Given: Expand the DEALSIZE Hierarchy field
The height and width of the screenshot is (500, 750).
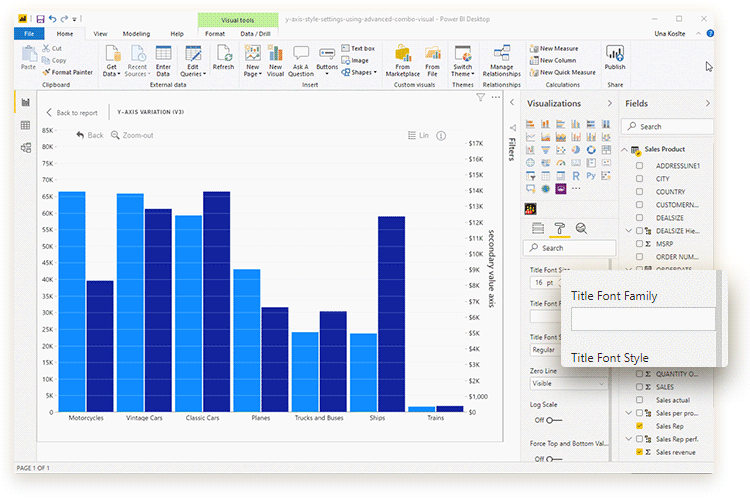Looking at the screenshot, I should tap(629, 231).
